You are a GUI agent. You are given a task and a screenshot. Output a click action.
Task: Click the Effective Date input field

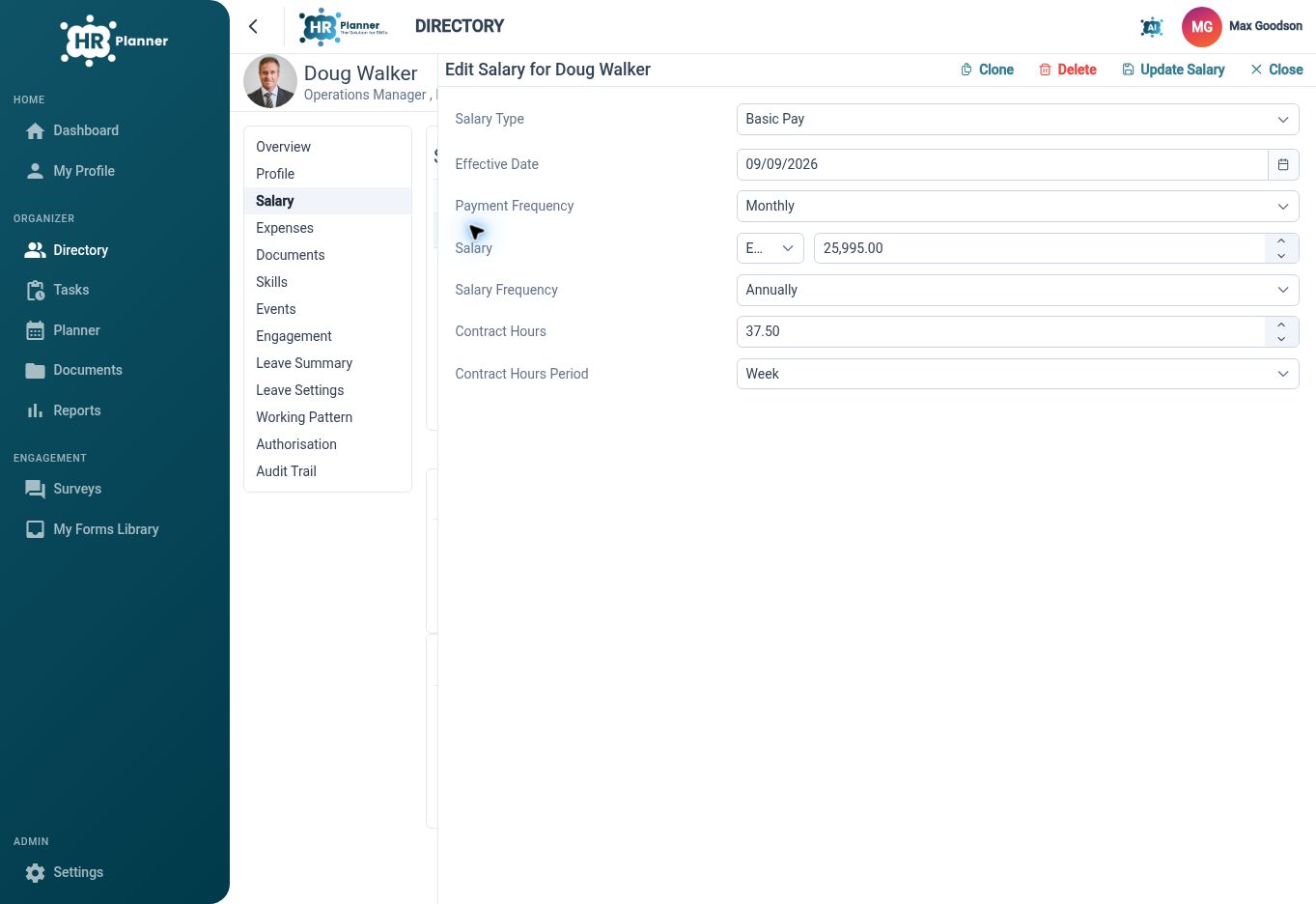(1002, 164)
